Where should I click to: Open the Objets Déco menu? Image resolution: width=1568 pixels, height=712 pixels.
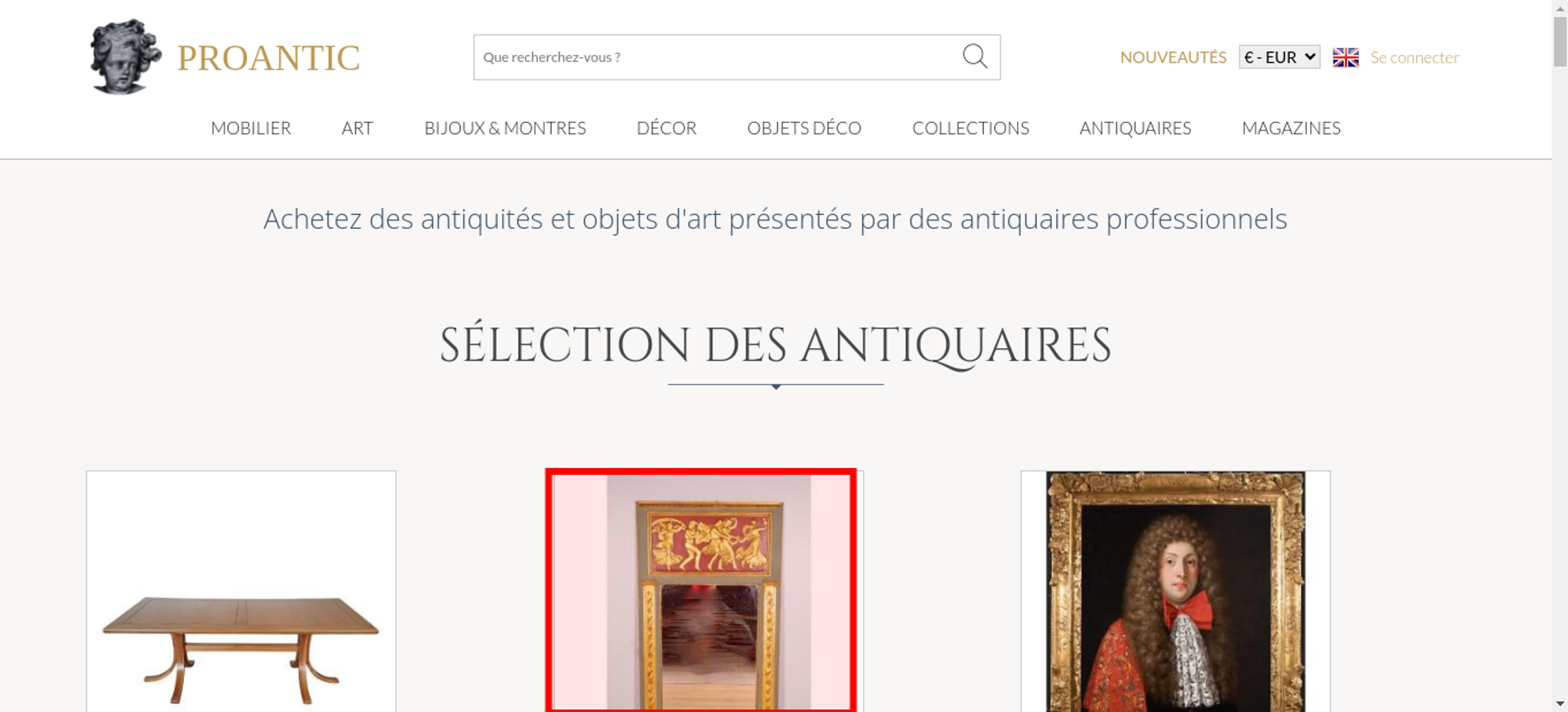tap(804, 128)
